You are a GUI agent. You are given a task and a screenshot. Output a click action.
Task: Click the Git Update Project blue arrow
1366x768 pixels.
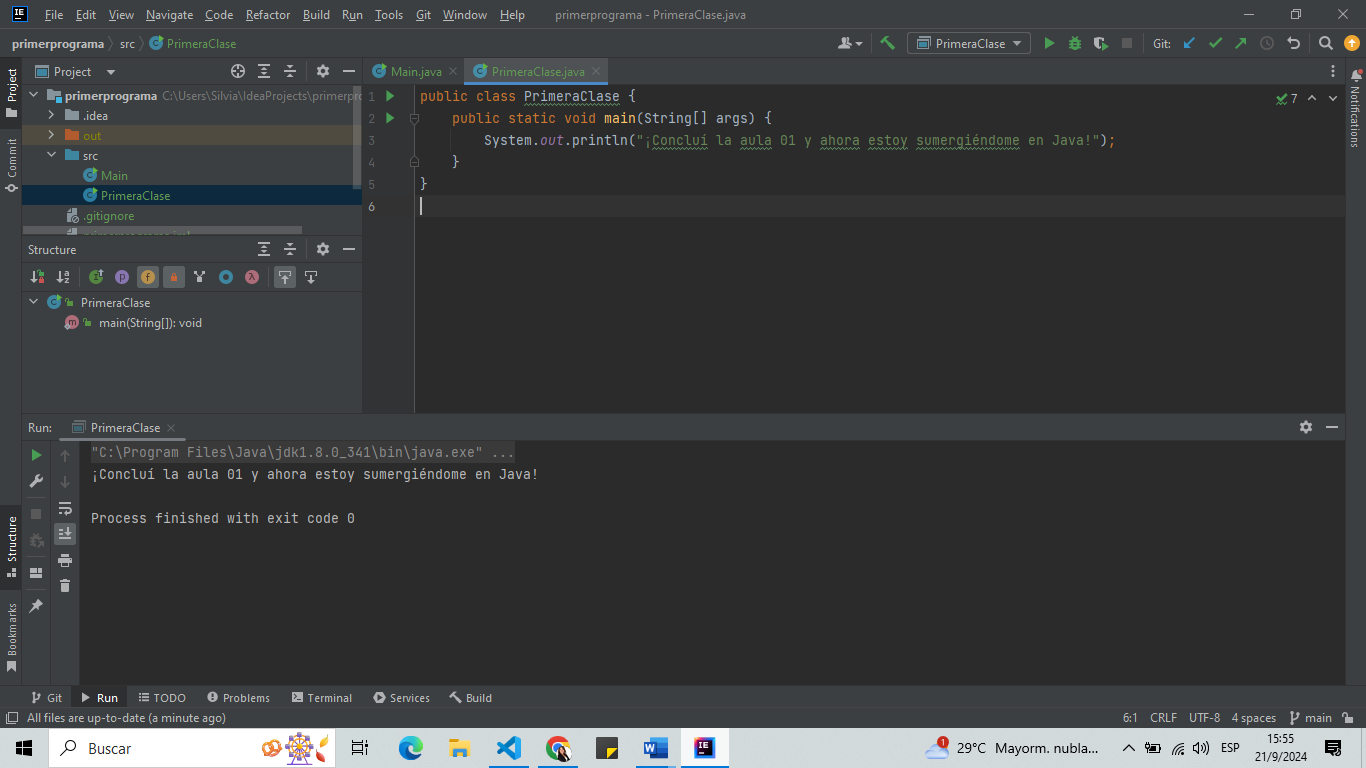(1189, 43)
